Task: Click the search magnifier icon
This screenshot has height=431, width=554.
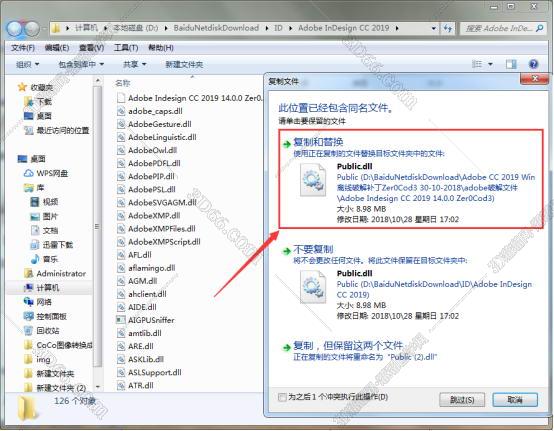Action: [x=539, y=28]
